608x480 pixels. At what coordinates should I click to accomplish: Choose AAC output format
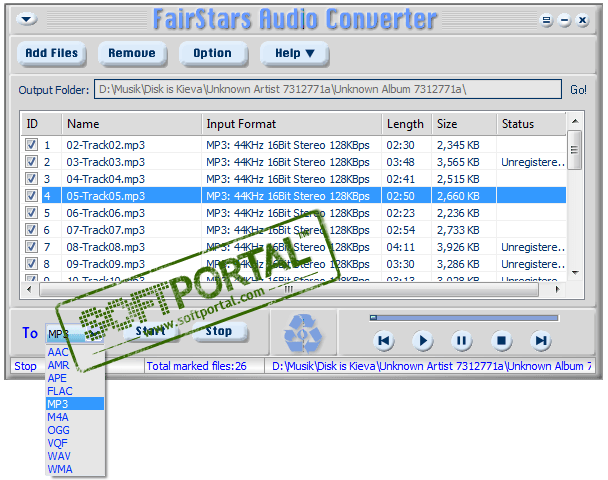pyautogui.click(x=75, y=352)
